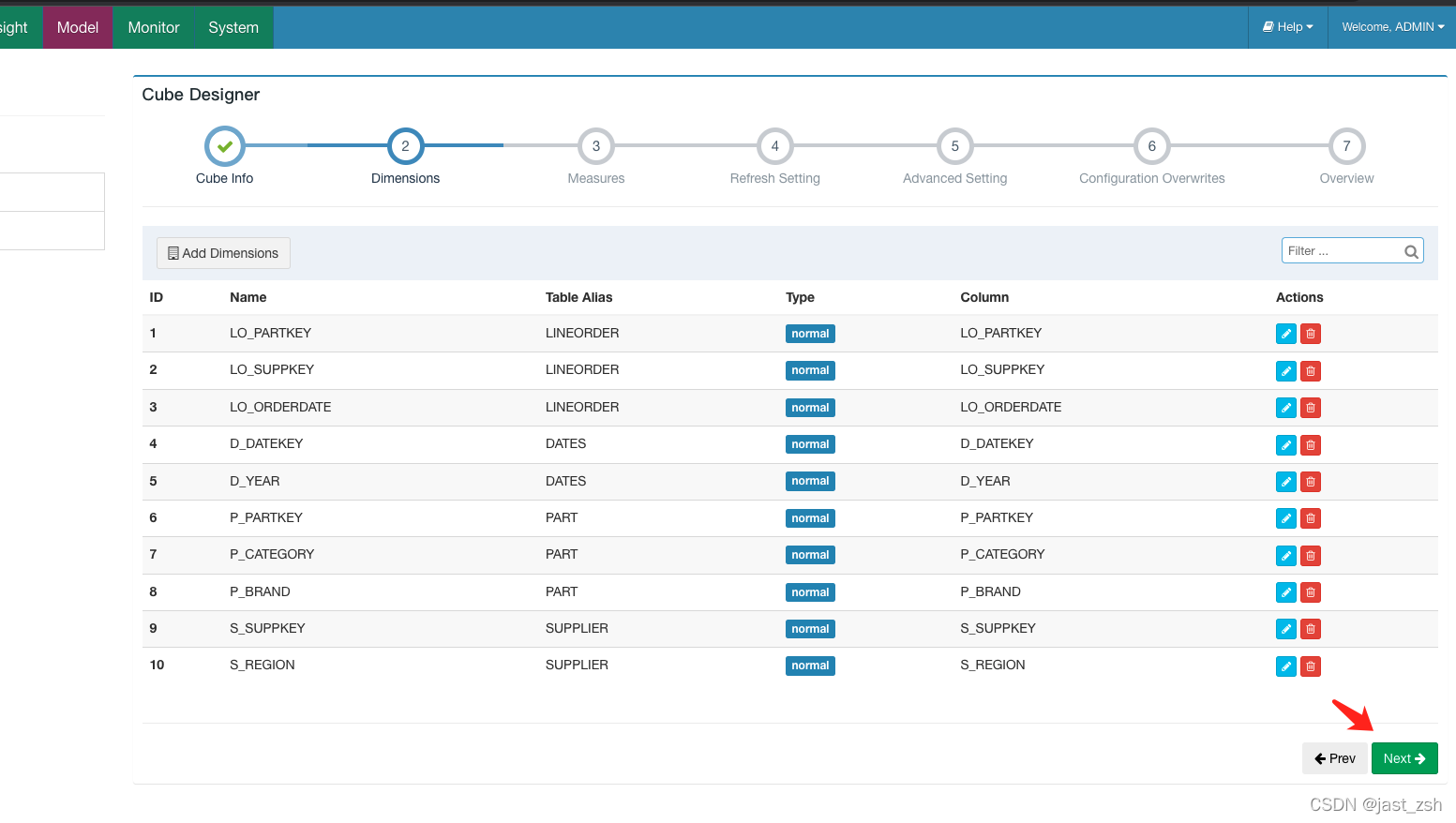1456x823 pixels.
Task: Delete the P_BRAND dimension row
Action: click(1310, 592)
